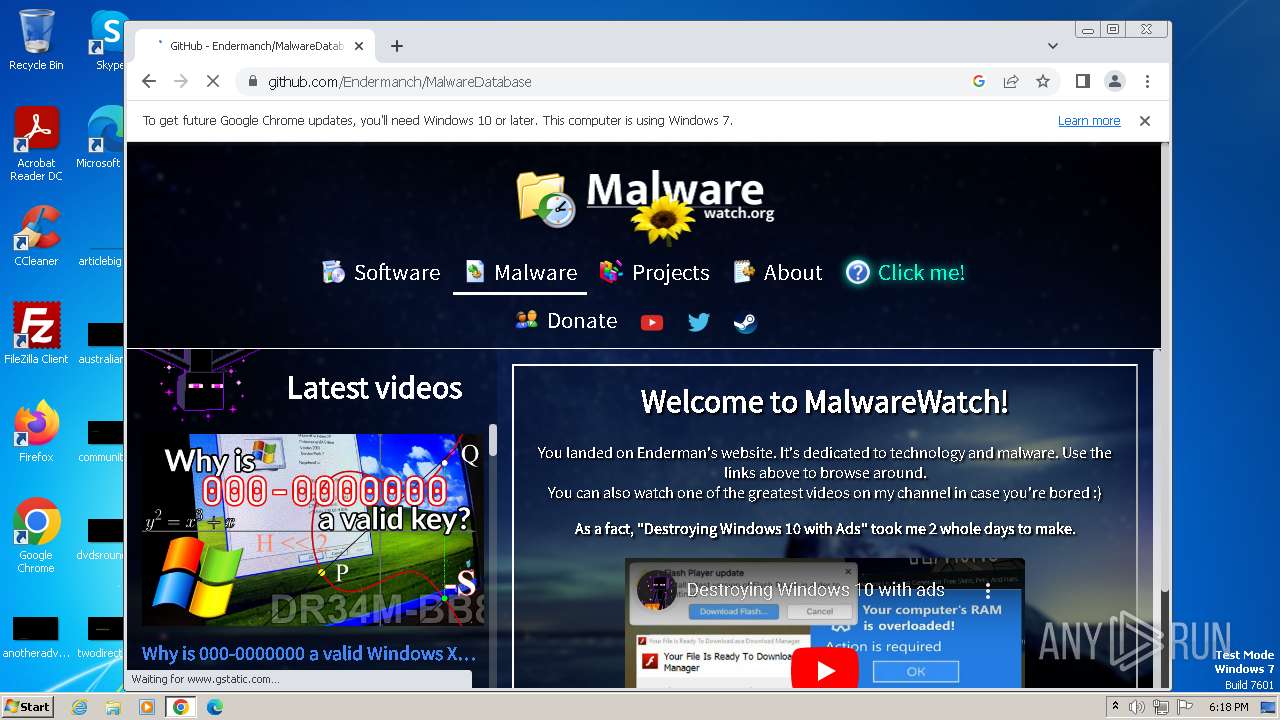Share this page using the share icon
Screen dimensions: 1280x720
[x=1011, y=82]
